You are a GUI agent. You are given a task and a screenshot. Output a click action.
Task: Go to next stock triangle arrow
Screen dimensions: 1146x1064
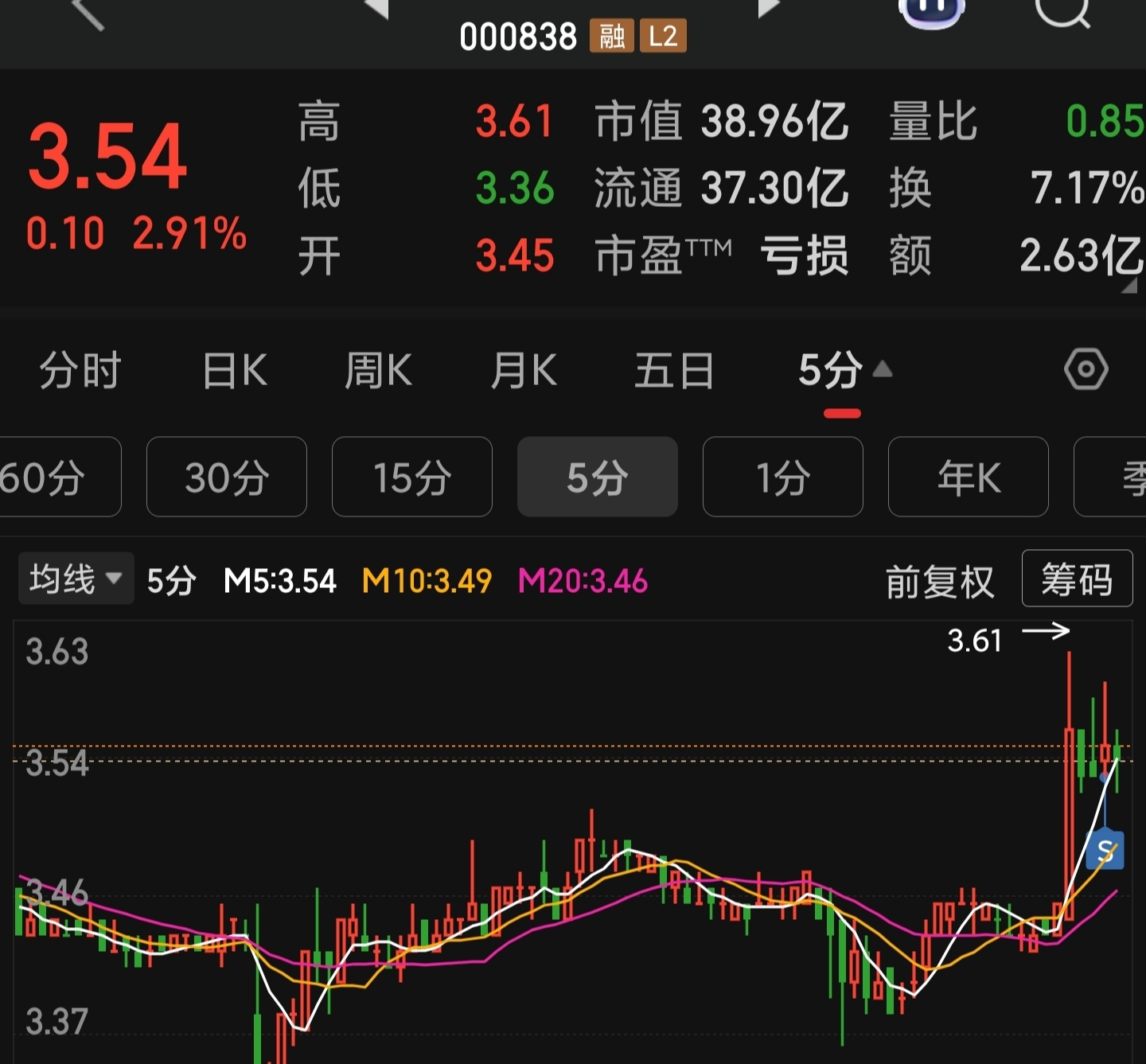(769, 8)
